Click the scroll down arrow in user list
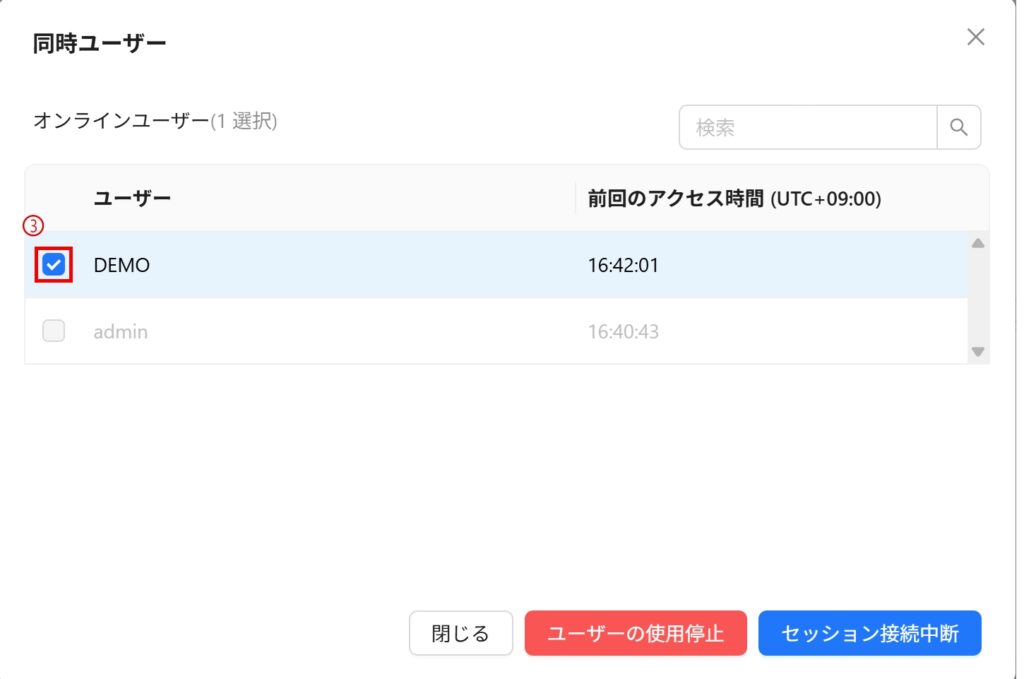The width and height of the screenshot is (1024, 679). click(x=978, y=351)
